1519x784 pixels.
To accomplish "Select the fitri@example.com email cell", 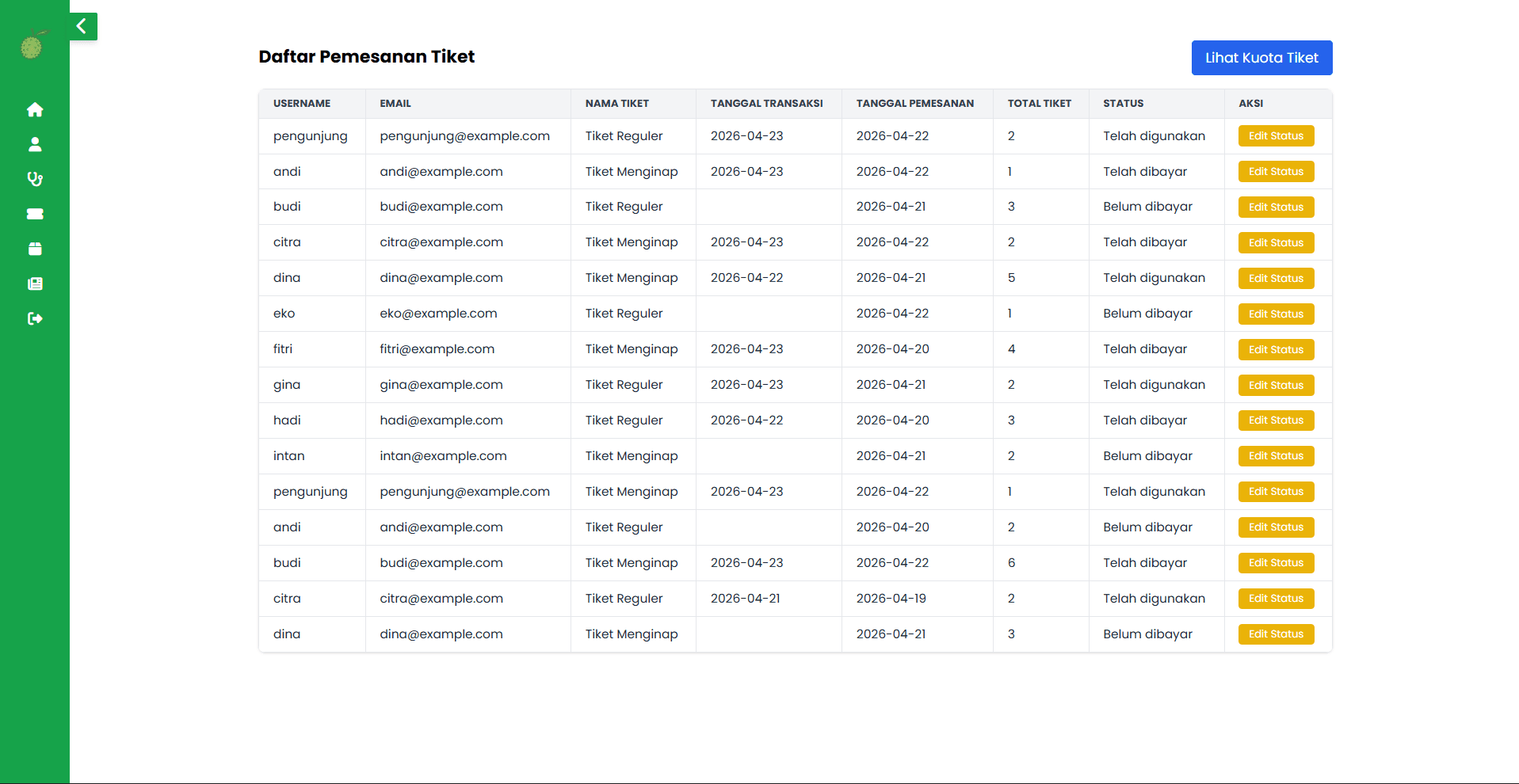I will pyautogui.click(x=437, y=349).
